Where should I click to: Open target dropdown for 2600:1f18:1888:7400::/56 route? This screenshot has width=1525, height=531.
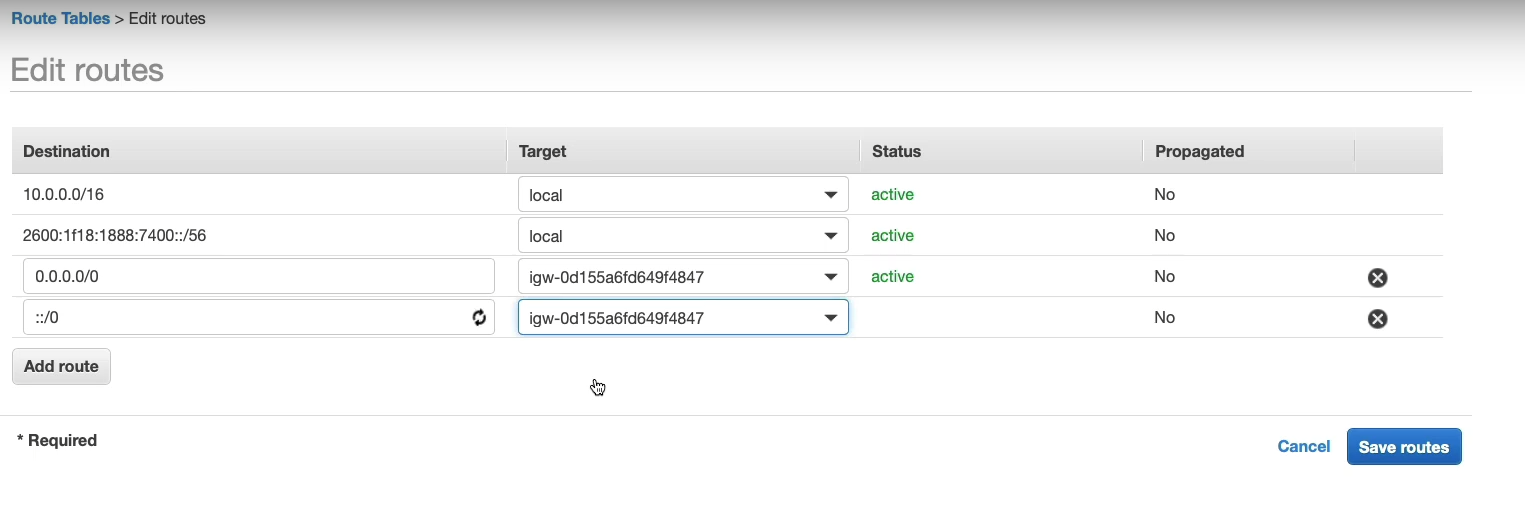coord(683,236)
